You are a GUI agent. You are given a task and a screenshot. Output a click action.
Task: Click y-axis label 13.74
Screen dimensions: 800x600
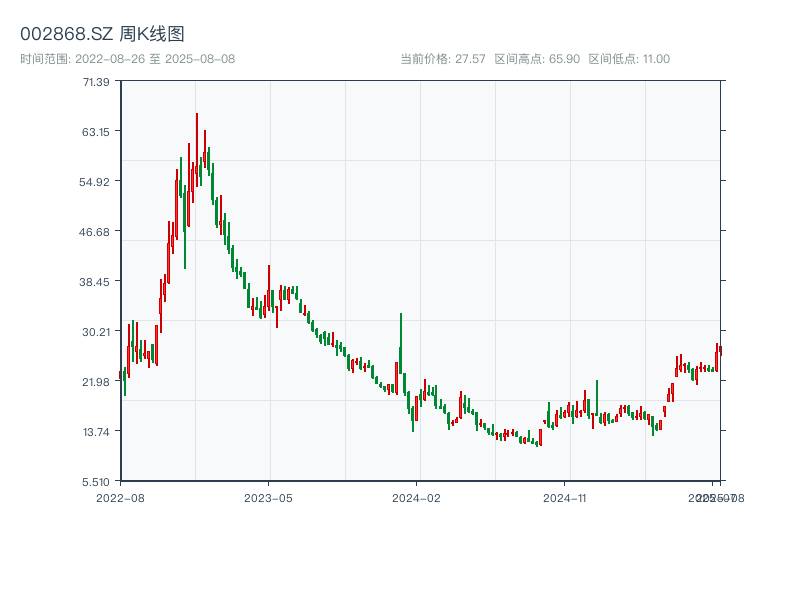tap(96, 432)
